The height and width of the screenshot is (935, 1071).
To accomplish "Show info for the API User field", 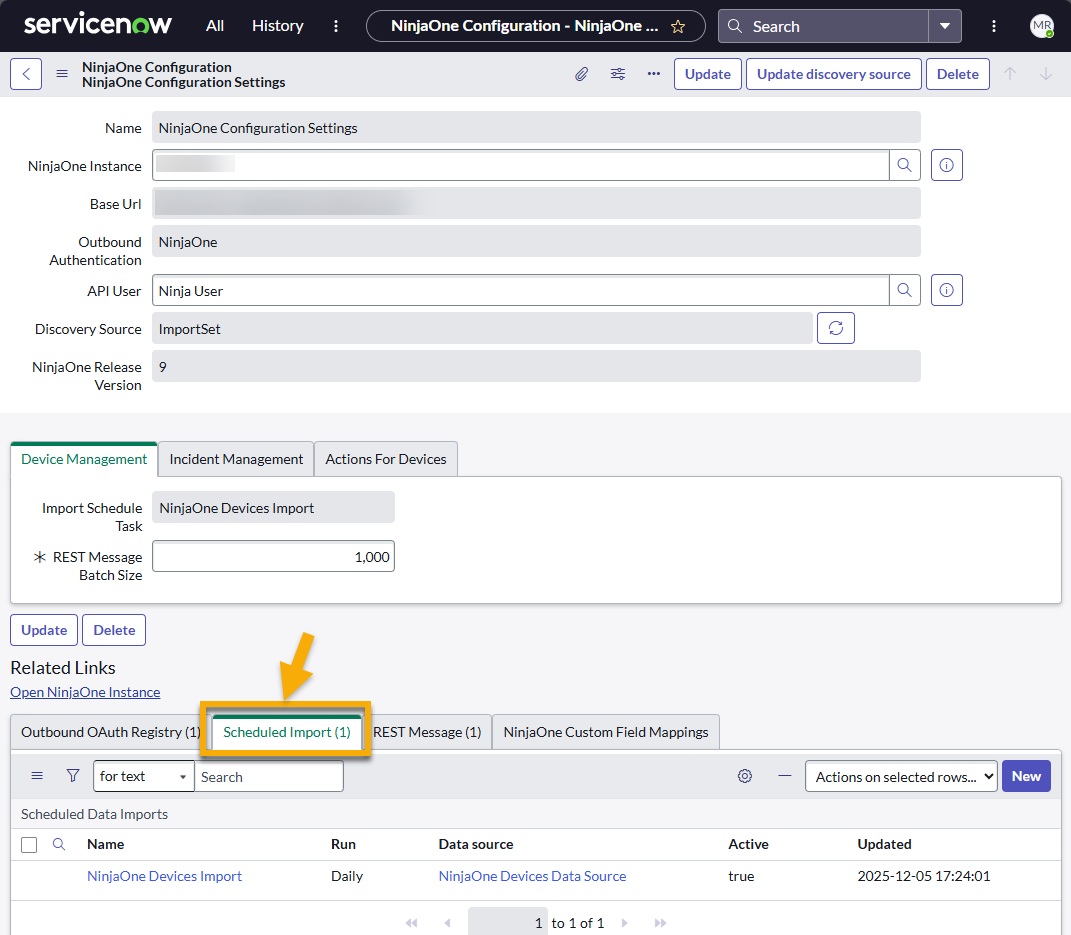I will tap(946, 291).
